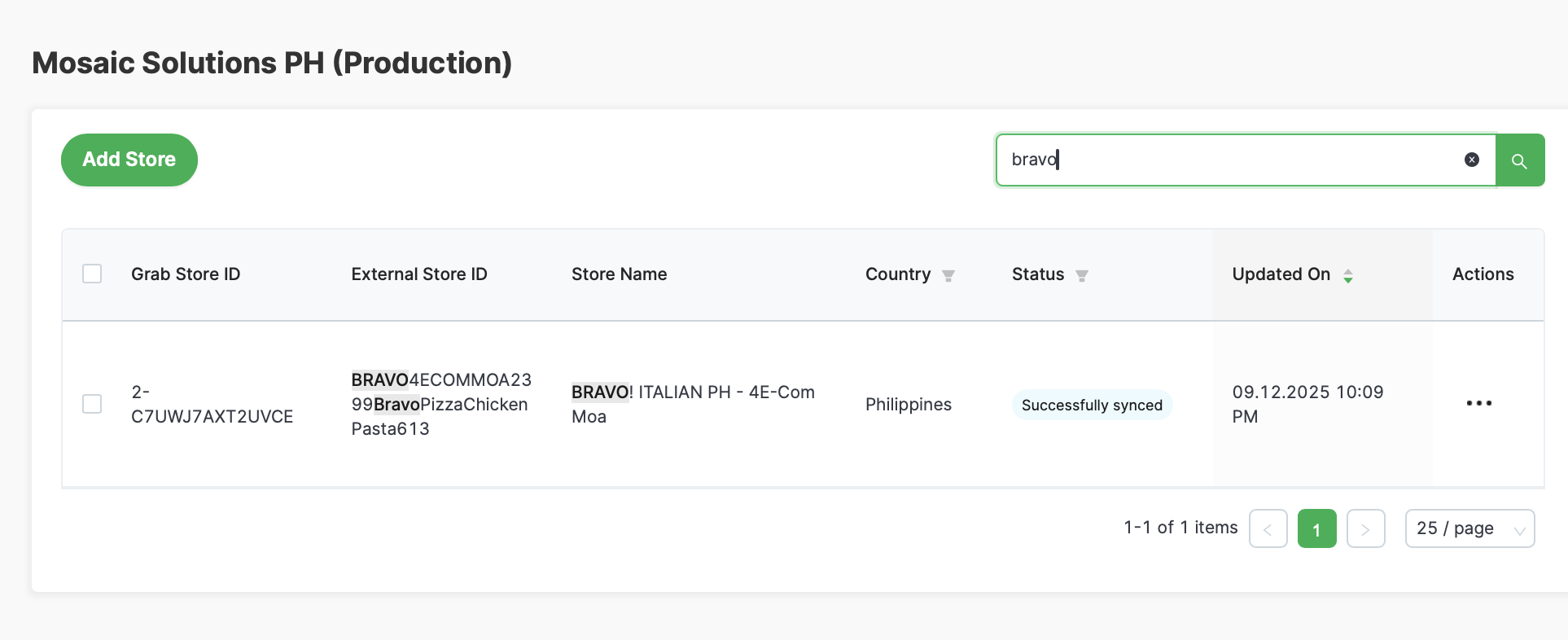Click the Store Name column header
Viewport: 1568px width, 640px height.
click(x=619, y=274)
